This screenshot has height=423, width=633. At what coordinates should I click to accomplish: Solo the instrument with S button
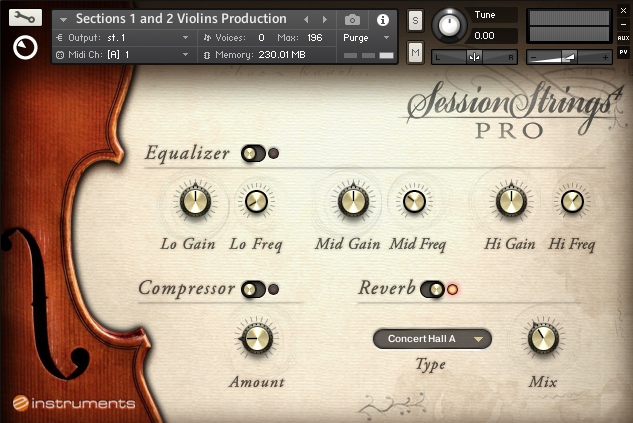tap(415, 20)
